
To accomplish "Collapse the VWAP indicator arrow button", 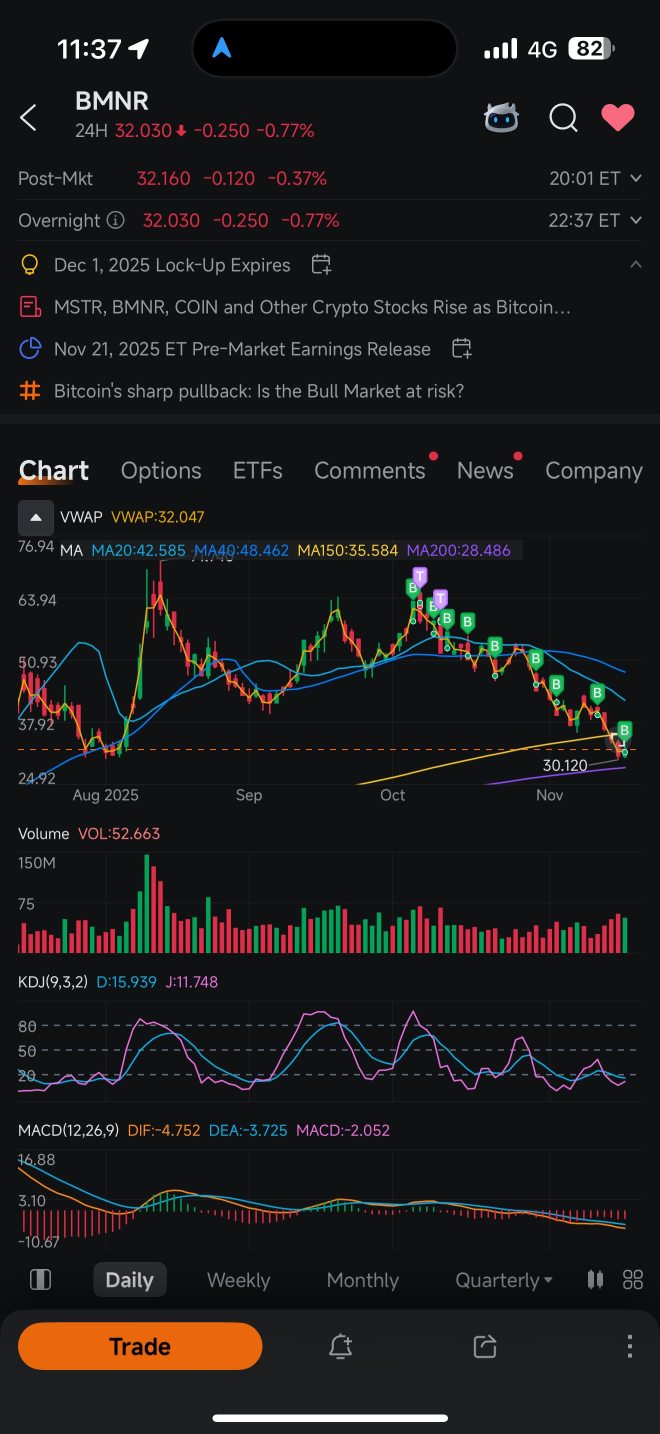I will [36, 517].
